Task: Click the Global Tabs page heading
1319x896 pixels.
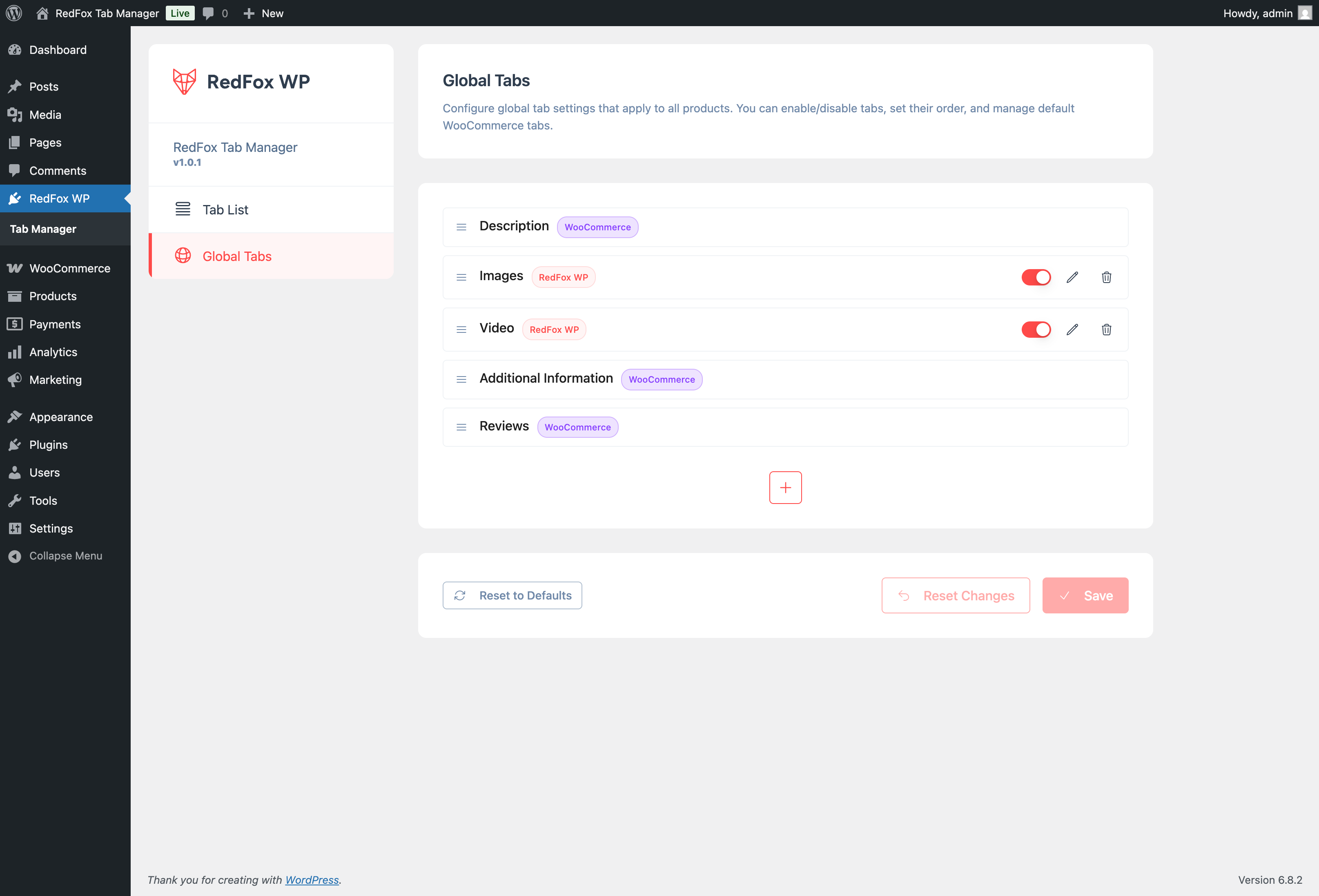Action: [x=486, y=80]
